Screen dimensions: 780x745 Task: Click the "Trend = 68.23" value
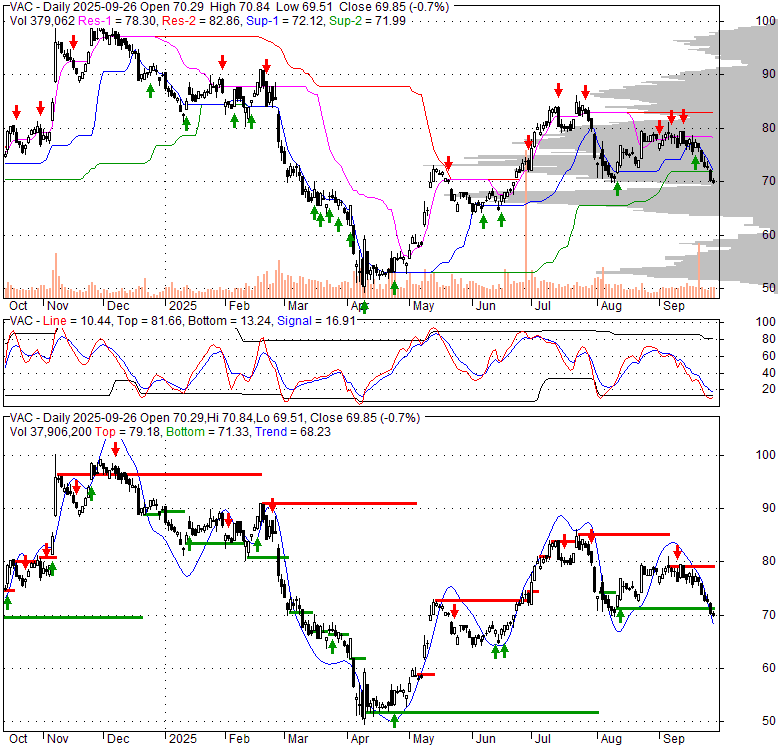coord(293,432)
